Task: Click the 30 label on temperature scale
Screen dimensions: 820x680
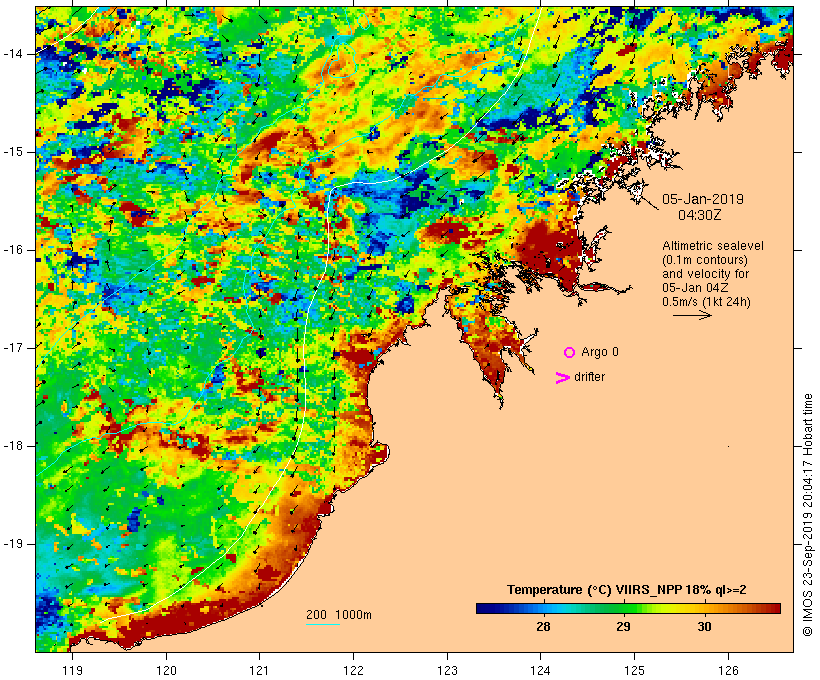Action: (x=704, y=627)
